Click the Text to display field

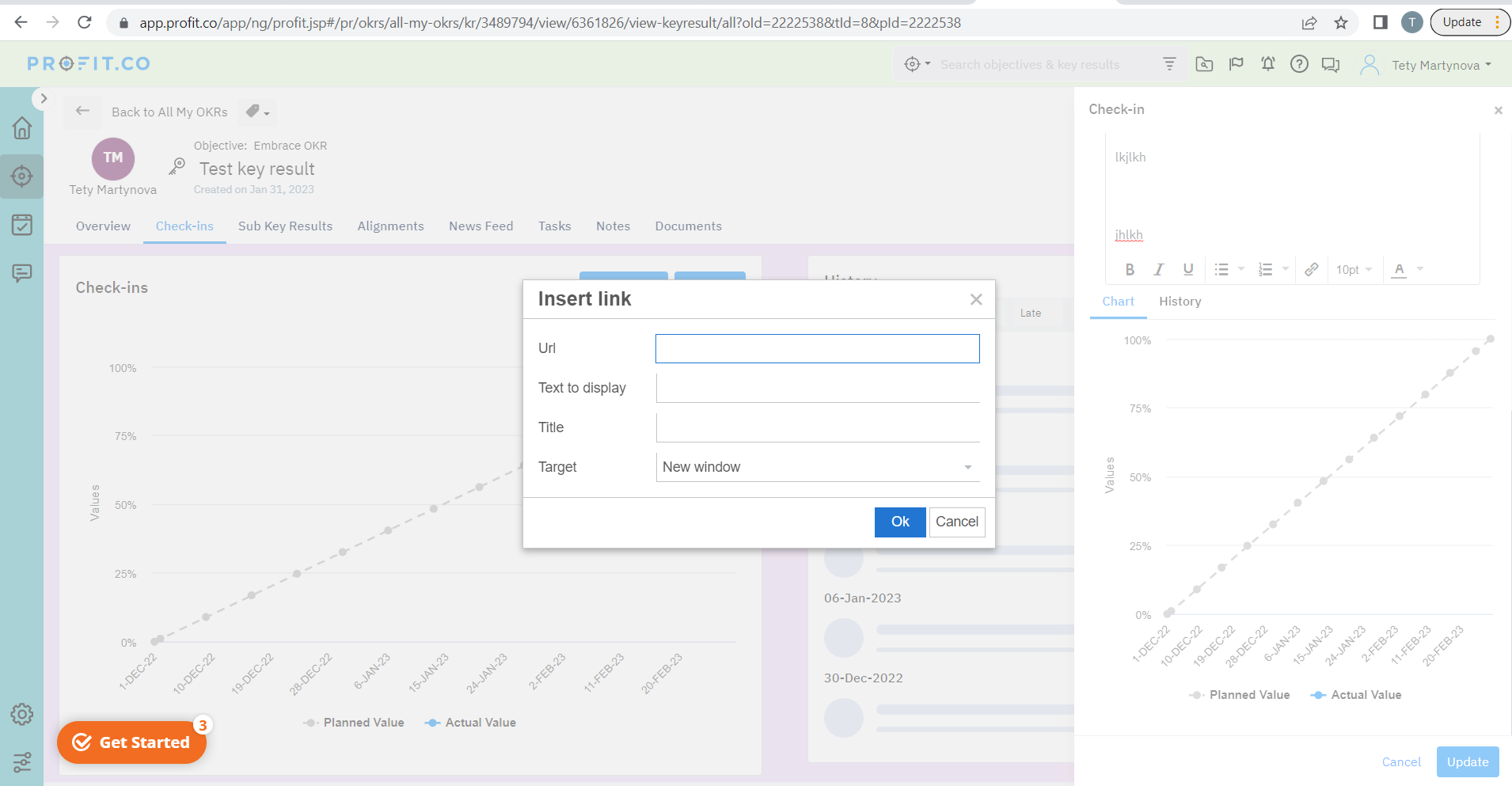coord(818,388)
